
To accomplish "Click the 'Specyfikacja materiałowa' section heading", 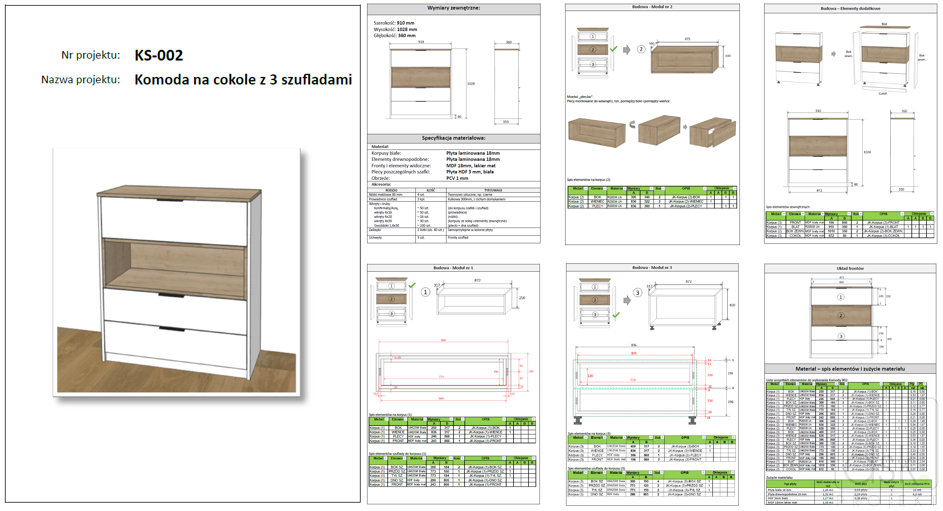I will pyautogui.click(x=453, y=137).
